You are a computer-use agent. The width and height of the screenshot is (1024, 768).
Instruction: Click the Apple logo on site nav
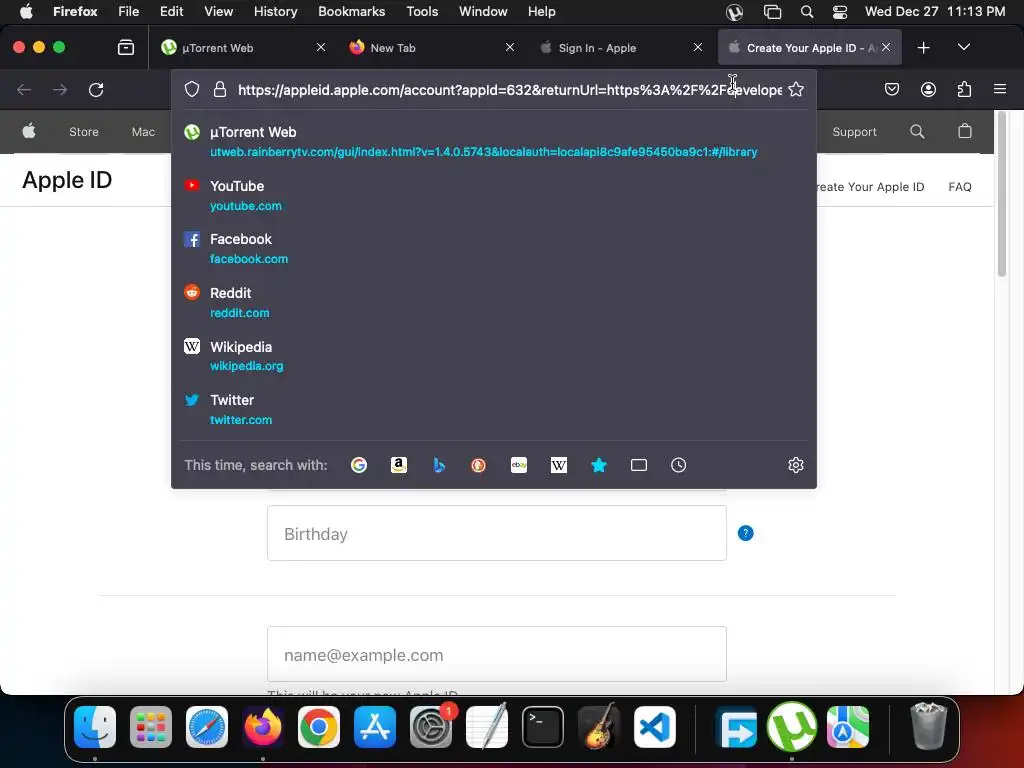click(29, 131)
